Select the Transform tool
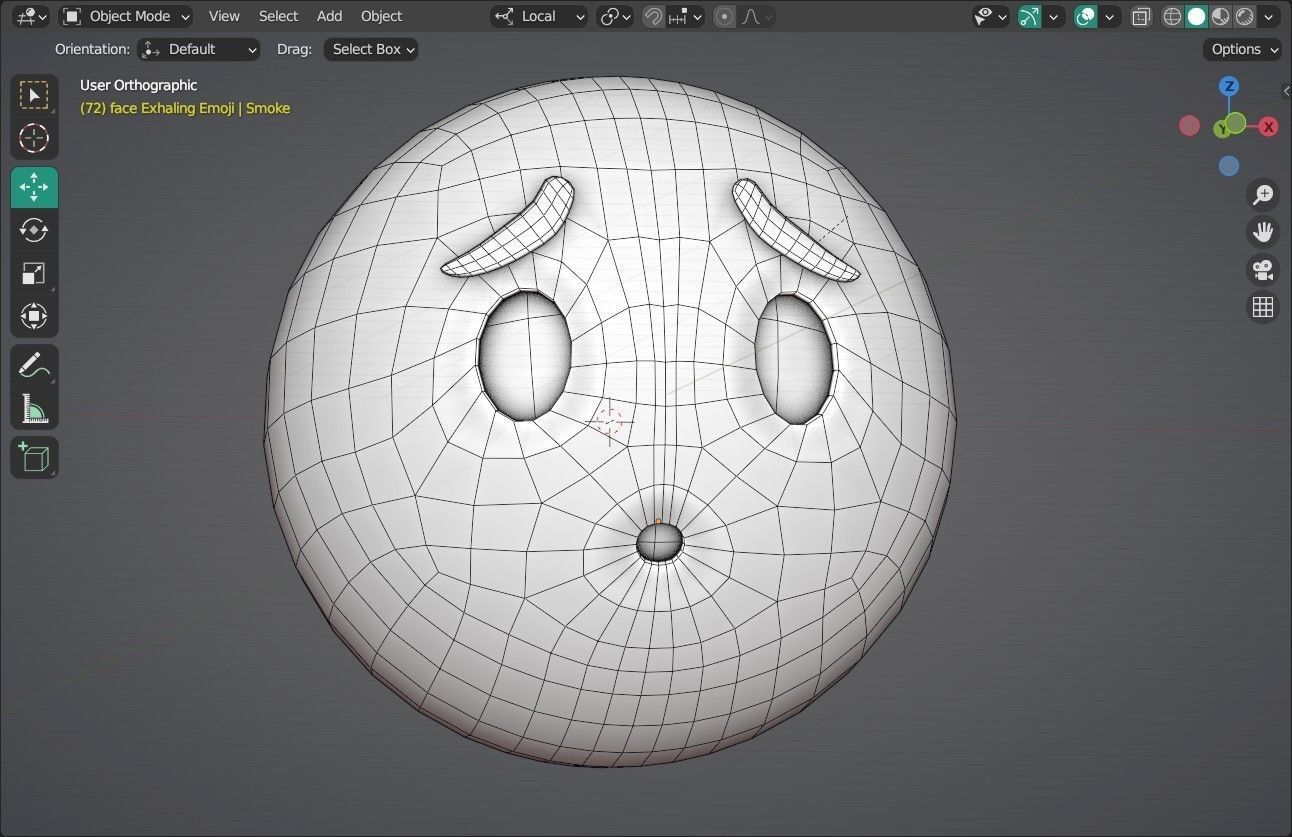The image size is (1292, 837). tap(34, 316)
